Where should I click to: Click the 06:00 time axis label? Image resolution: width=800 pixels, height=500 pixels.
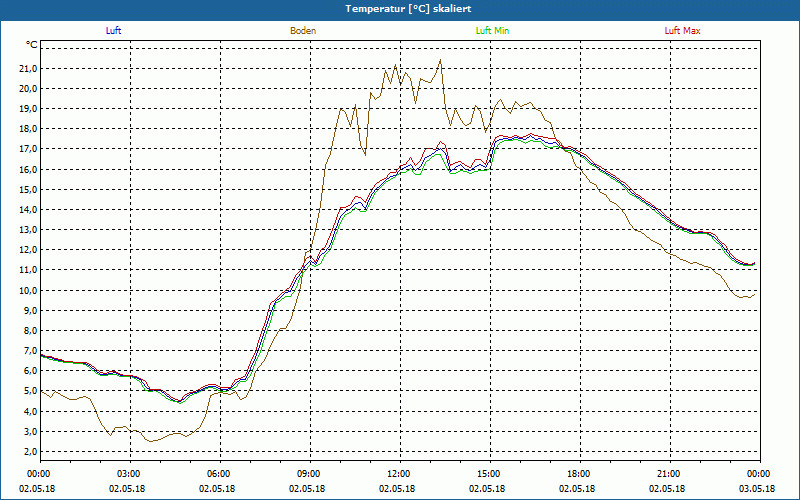pos(220,474)
